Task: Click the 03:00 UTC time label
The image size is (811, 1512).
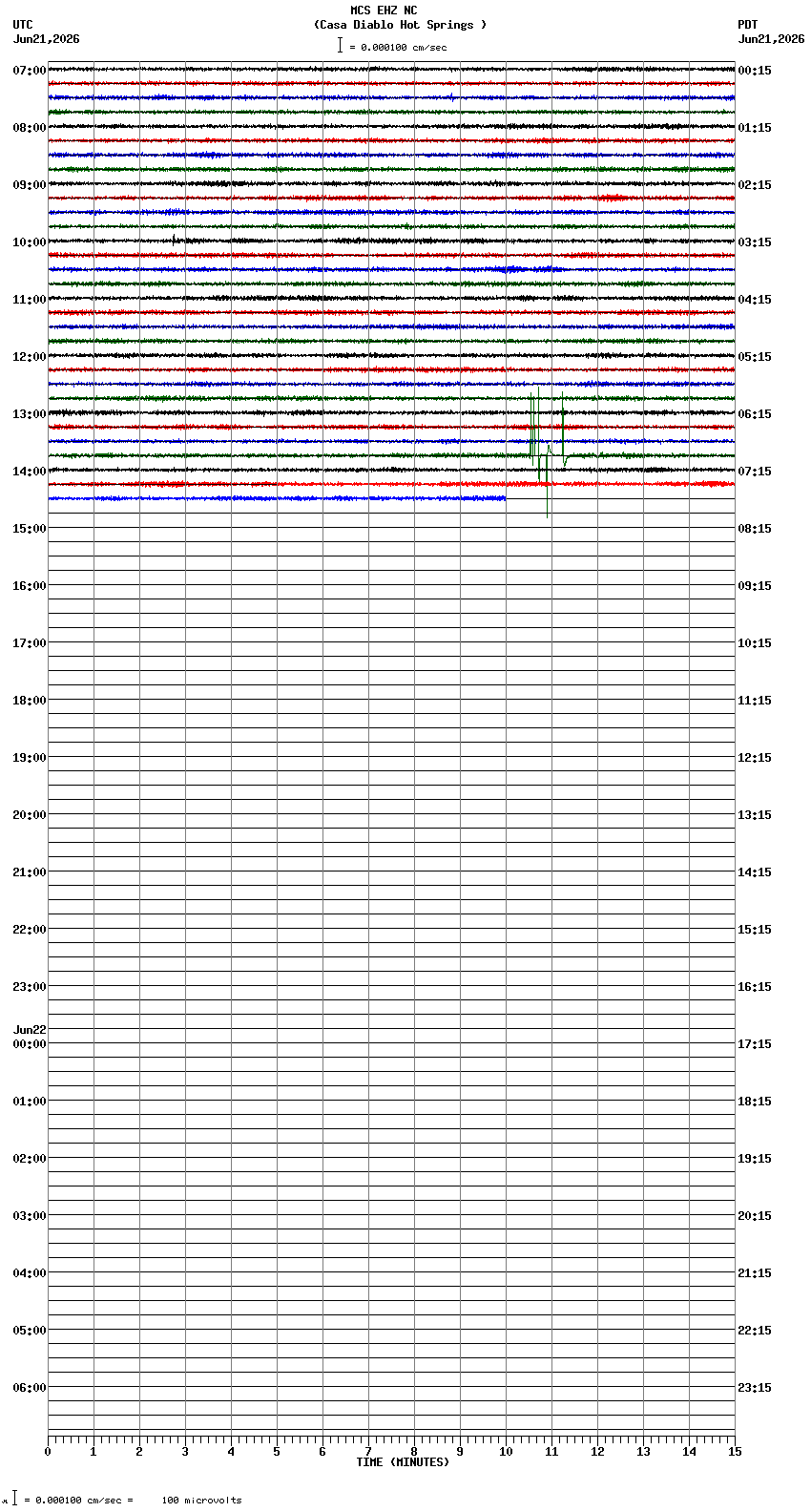Action: (30, 1216)
